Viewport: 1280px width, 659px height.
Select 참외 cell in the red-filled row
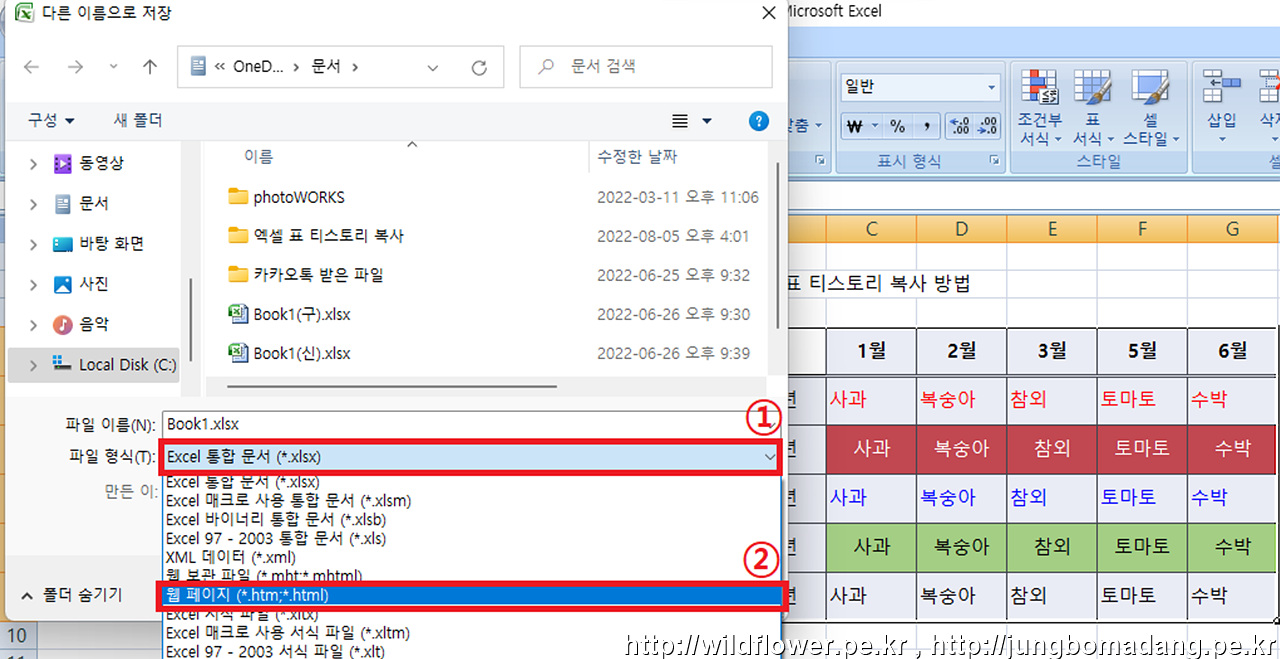[1052, 449]
